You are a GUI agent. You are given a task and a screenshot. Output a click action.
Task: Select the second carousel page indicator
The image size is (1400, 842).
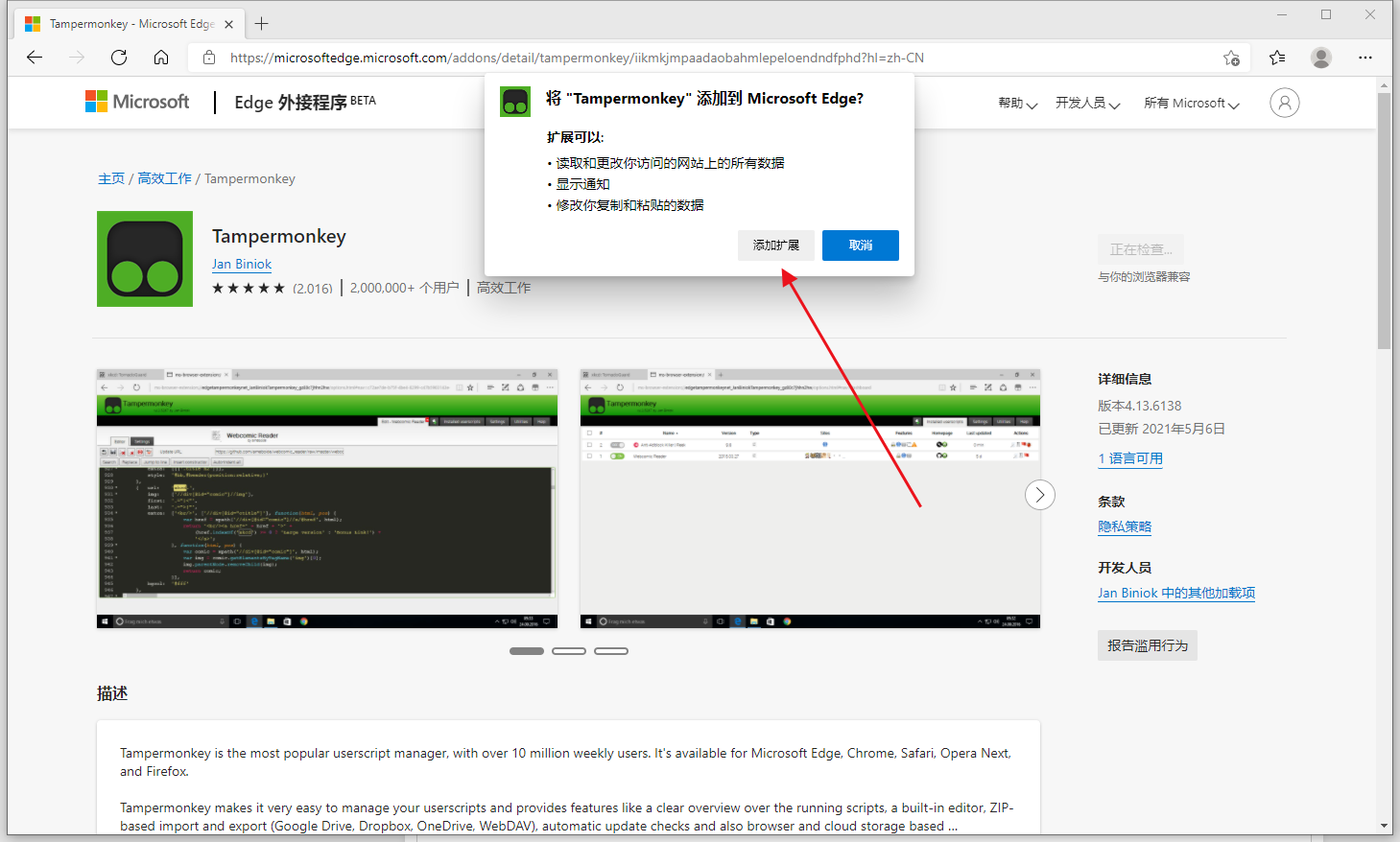point(569,651)
